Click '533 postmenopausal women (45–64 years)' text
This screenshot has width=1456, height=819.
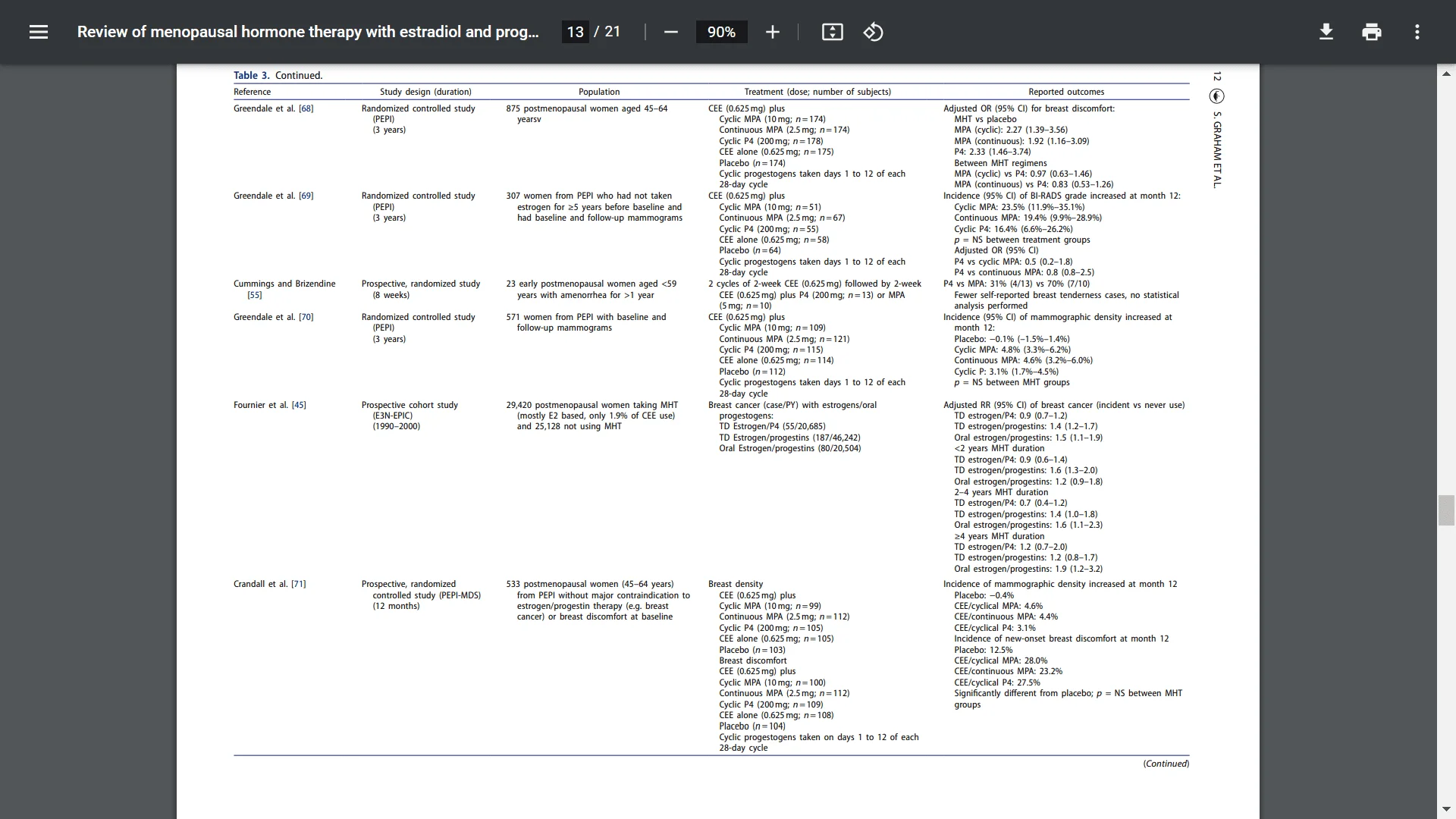click(590, 584)
